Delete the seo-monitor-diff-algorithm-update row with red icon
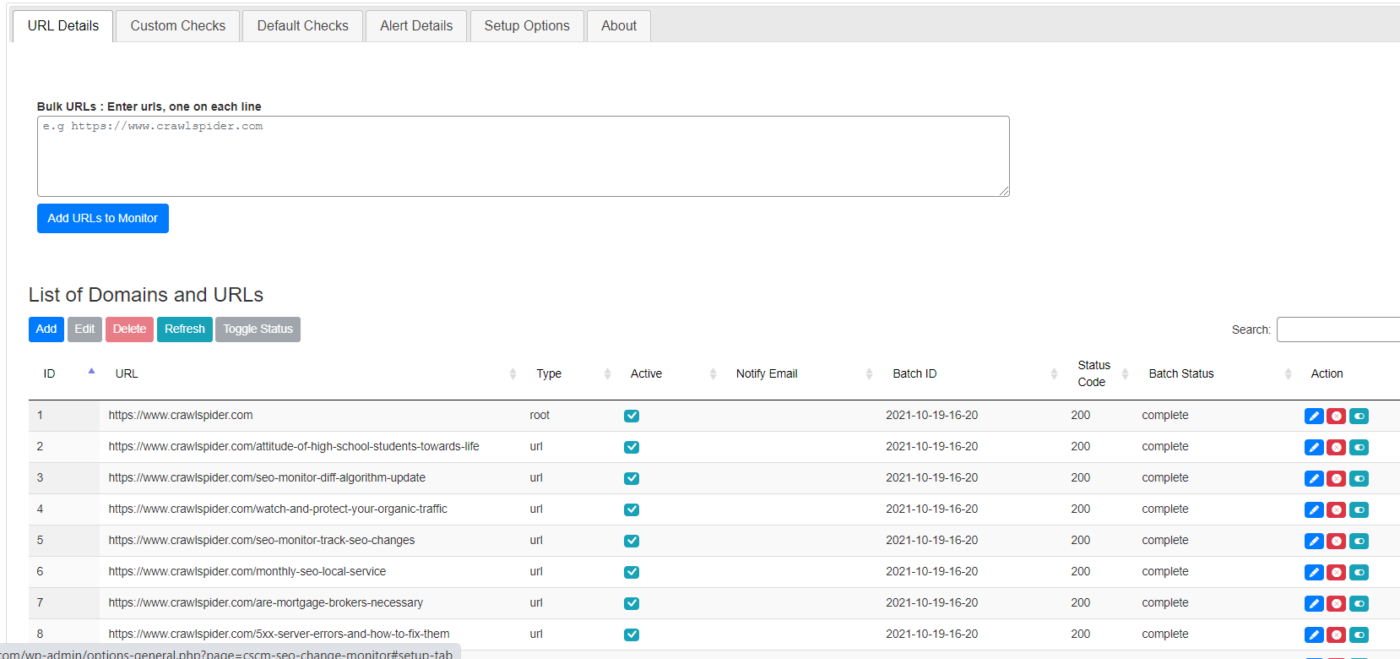The height and width of the screenshot is (659, 1400). (1336, 478)
